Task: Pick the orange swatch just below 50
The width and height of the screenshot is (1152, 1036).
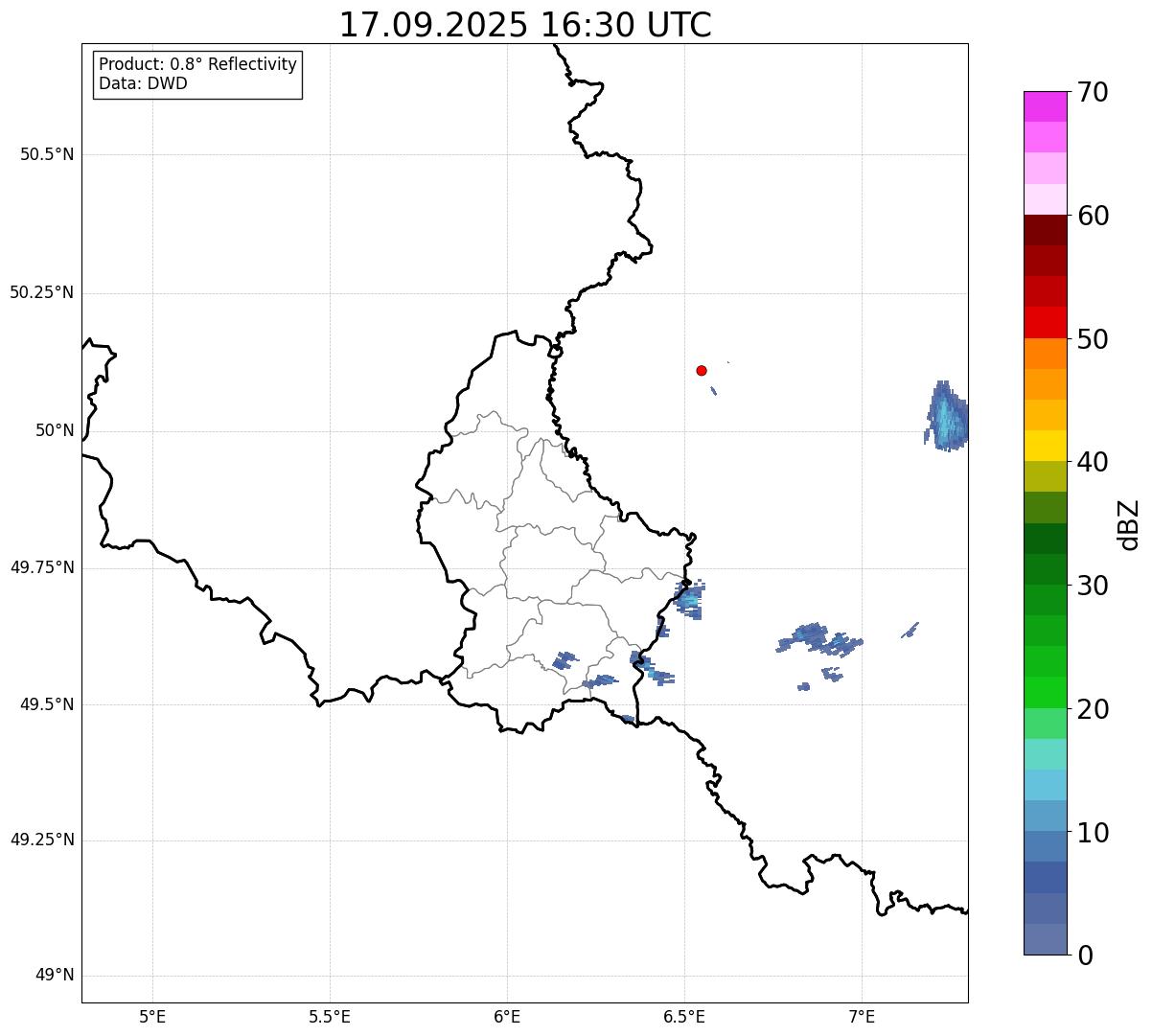Action: [1045, 354]
